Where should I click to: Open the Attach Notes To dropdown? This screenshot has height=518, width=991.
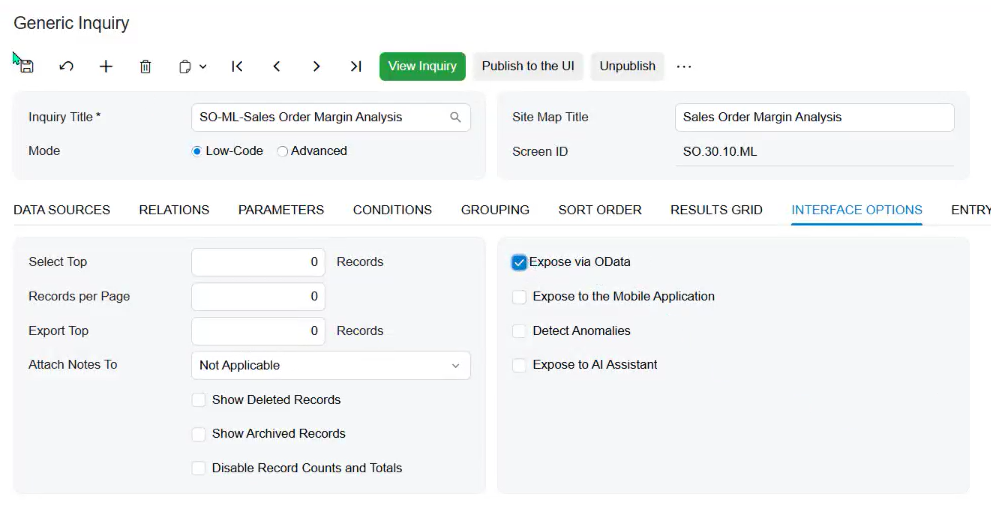pos(331,365)
